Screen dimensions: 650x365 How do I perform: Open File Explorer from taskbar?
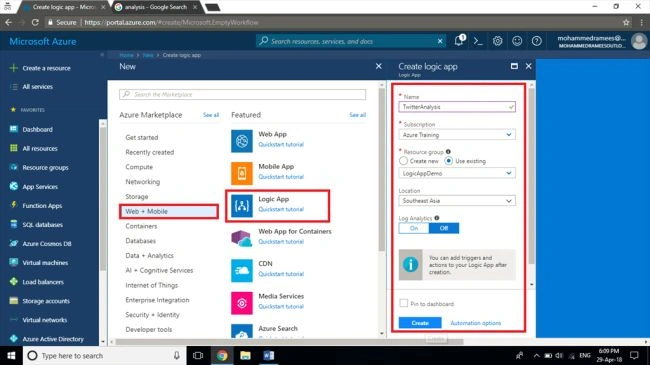click(x=245, y=355)
